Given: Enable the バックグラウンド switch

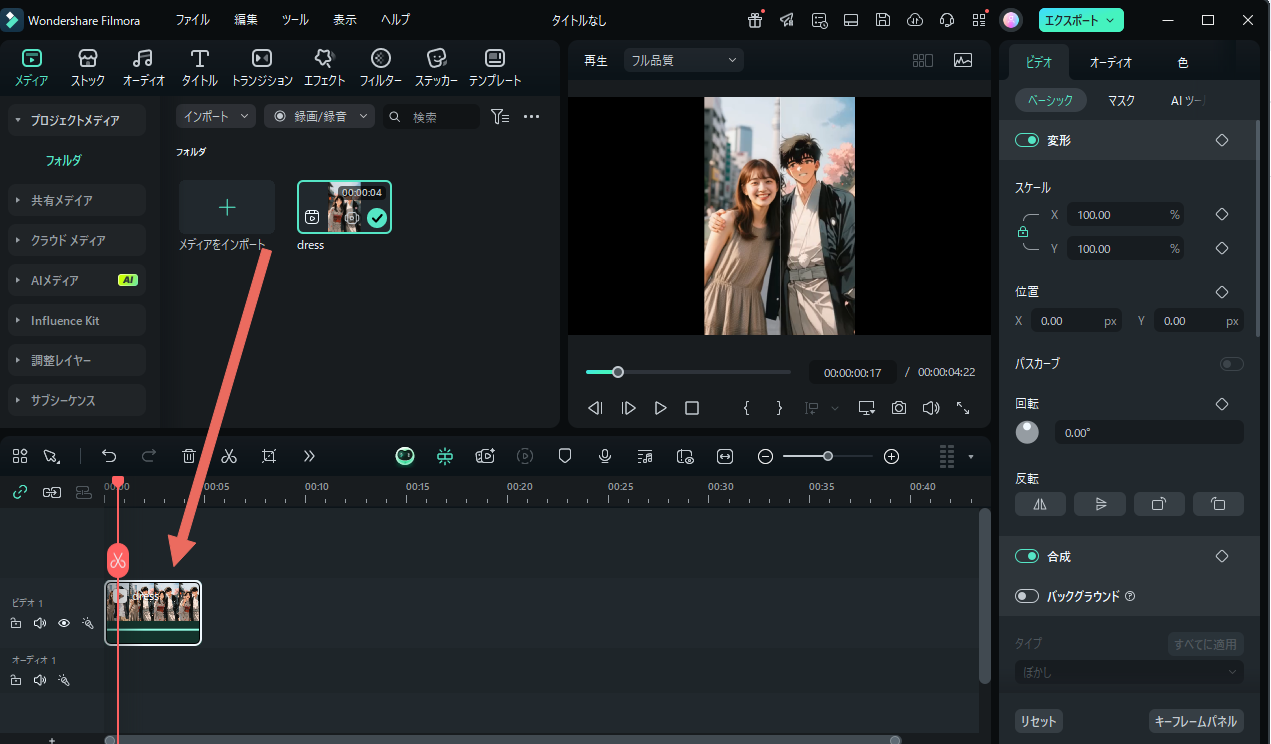Looking at the screenshot, I should coord(1027,596).
